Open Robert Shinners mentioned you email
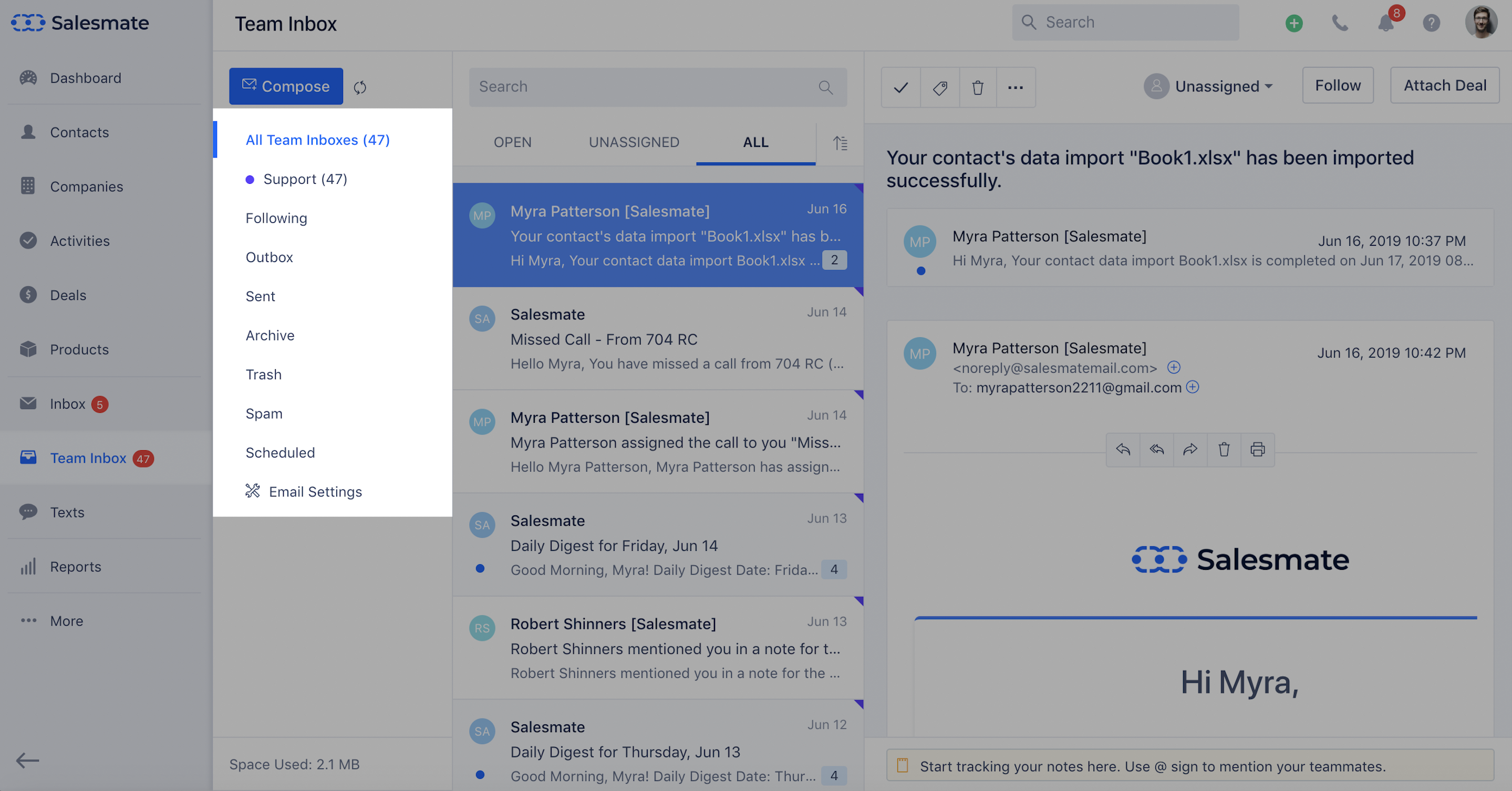The height and width of the screenshot is (791, 1512). click(657, 649)
